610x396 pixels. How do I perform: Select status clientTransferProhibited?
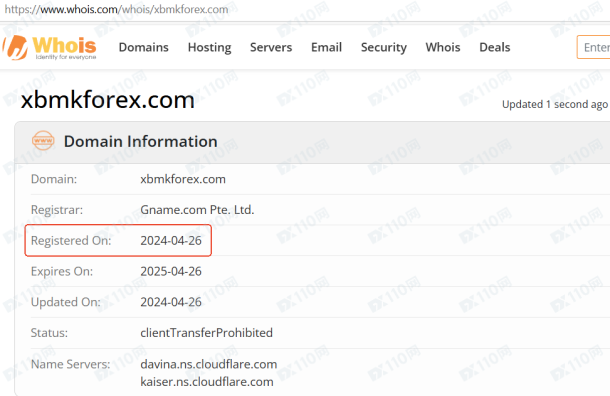[x=206, y=333]
